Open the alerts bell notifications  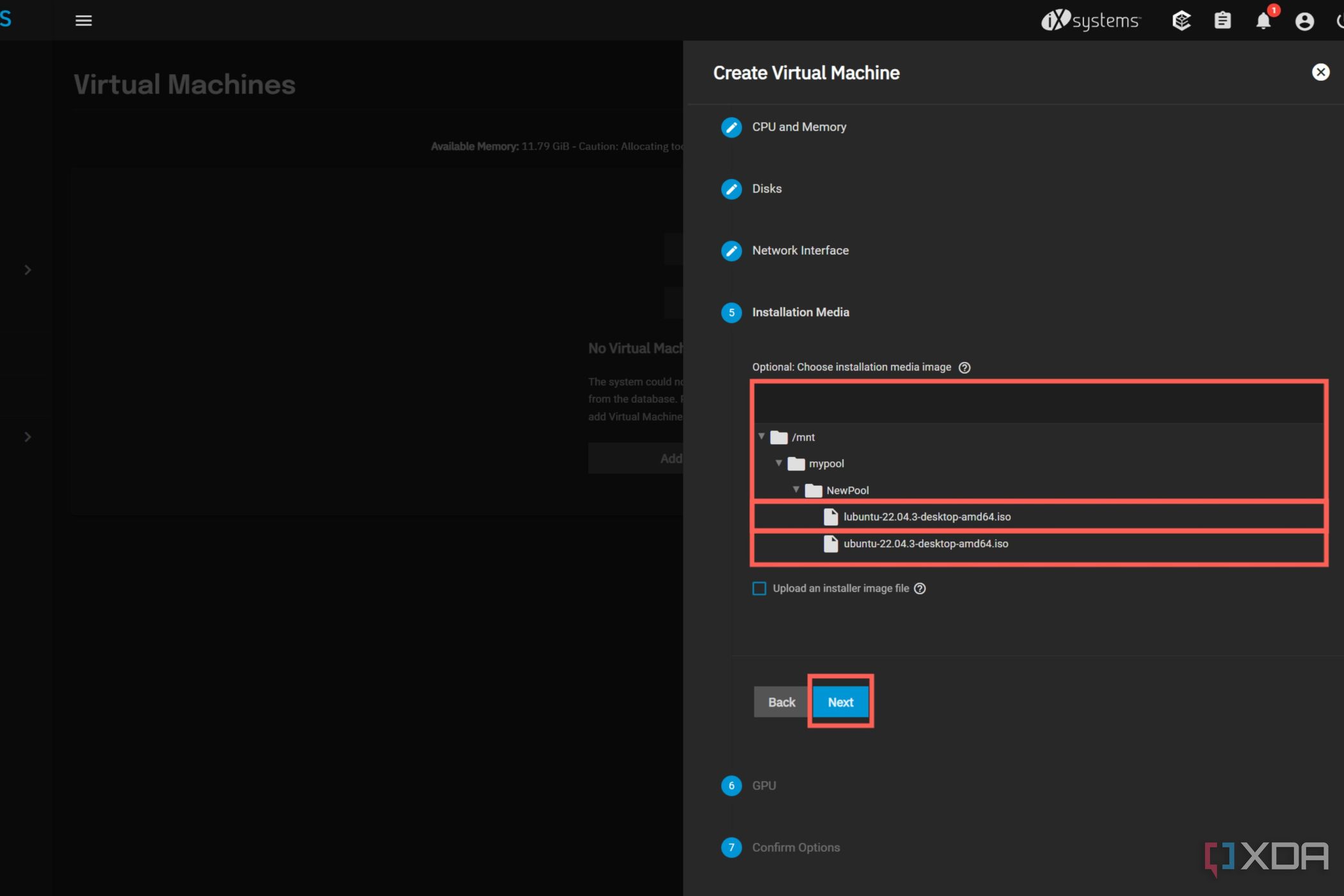pyautogui.click(x=1264, y=21)
